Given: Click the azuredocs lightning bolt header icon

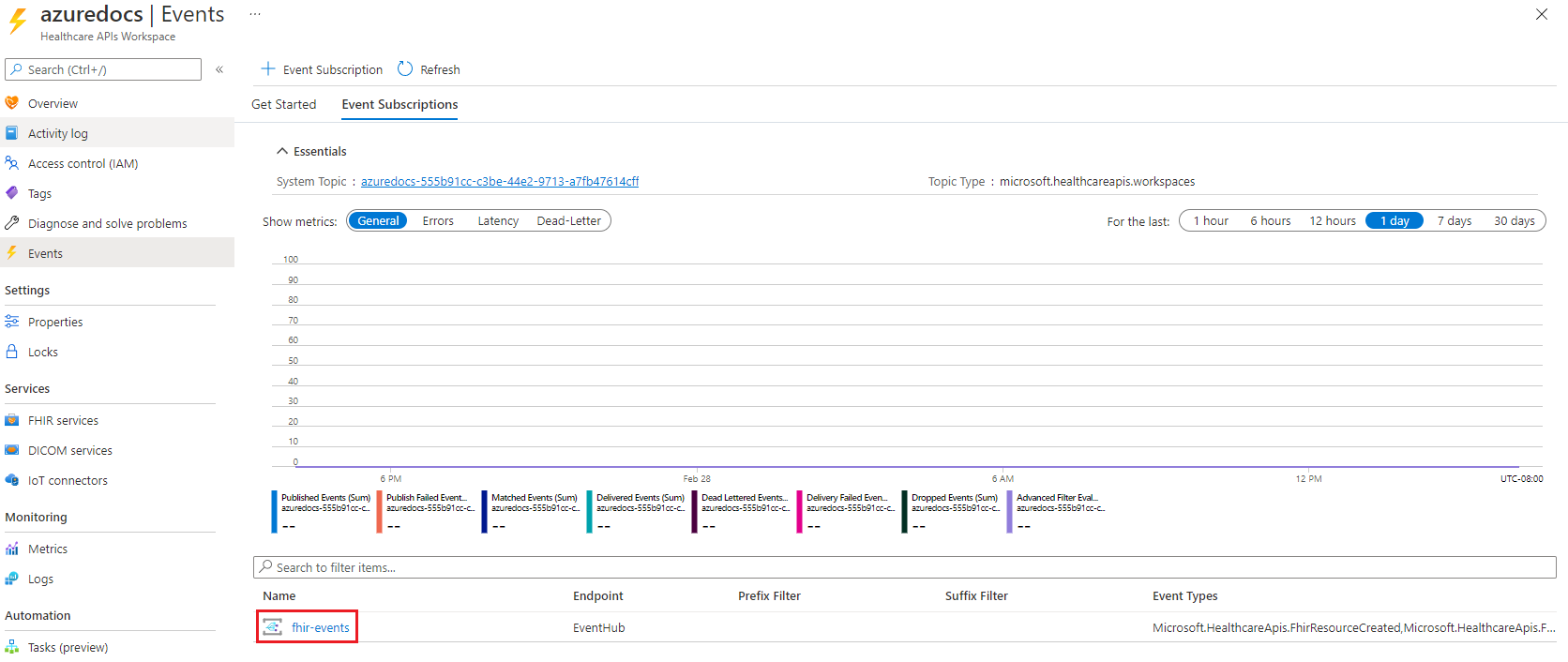Looking at the screenshot, I should (x=18, y=22).
